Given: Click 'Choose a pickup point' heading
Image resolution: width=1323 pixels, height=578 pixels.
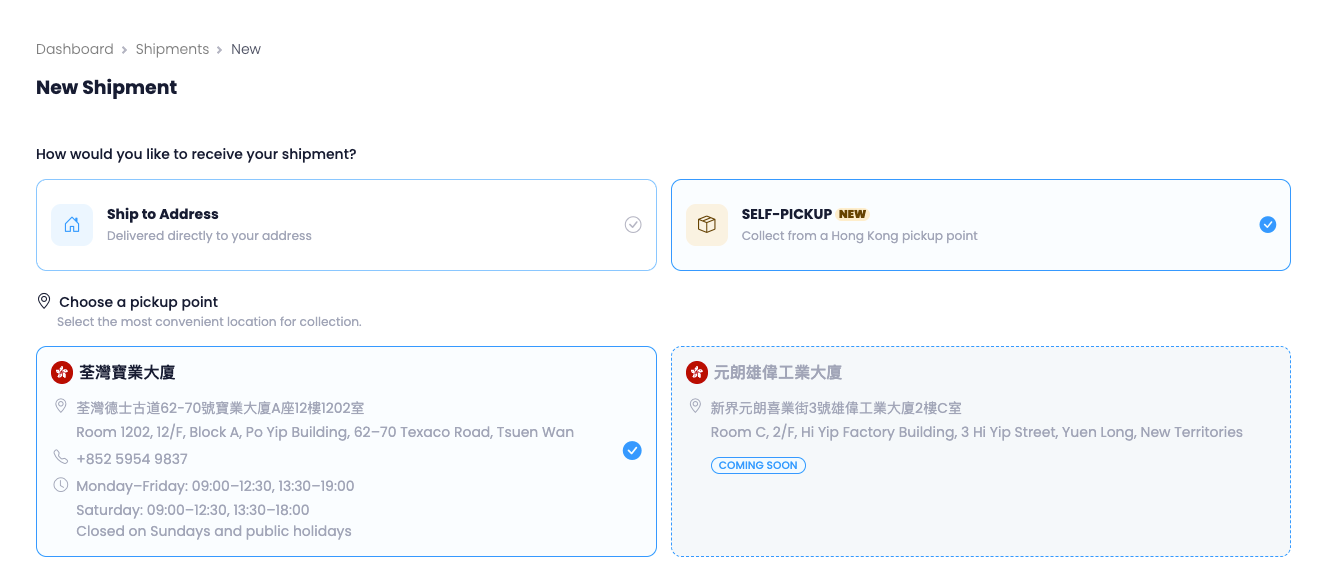Looking at the screenshot, I should coord(138,302).
